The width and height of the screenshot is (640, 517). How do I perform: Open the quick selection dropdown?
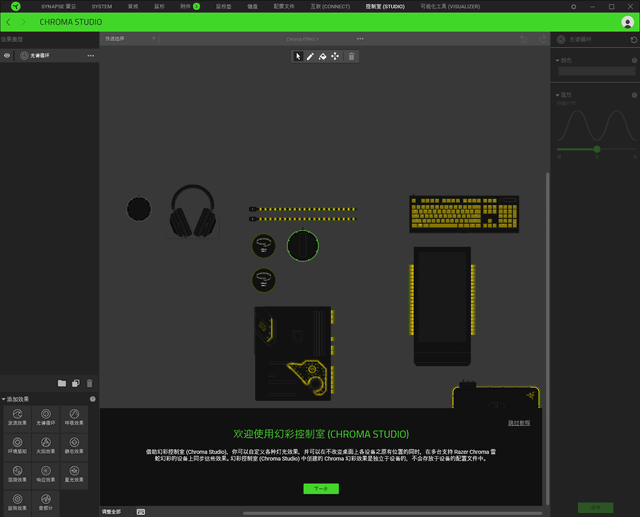click(x=130, y=39)
